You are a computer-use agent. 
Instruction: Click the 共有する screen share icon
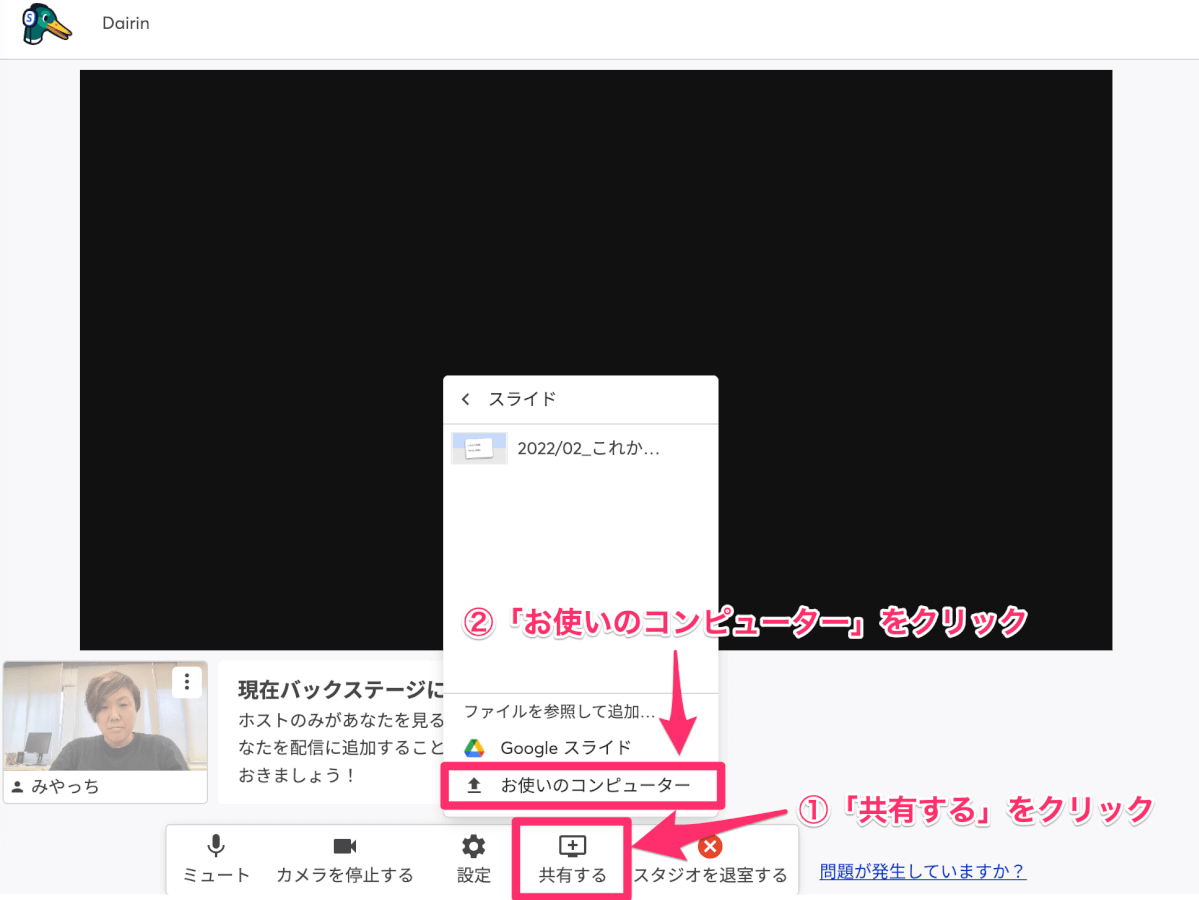[x=572, y=847]
